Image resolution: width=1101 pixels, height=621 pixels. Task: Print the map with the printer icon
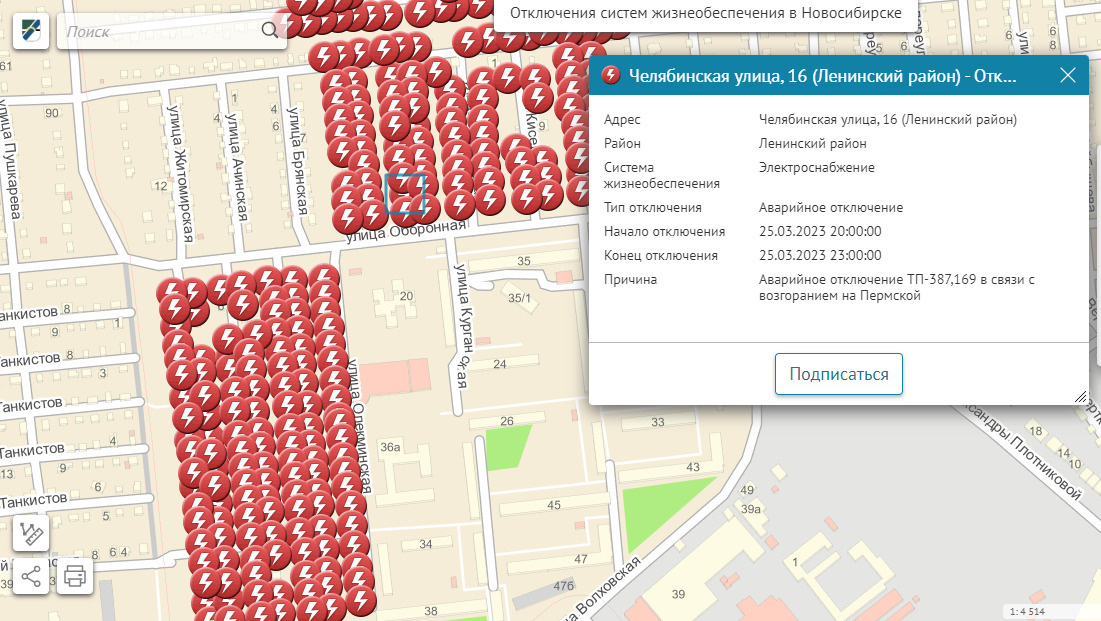(x=75, y=576)
